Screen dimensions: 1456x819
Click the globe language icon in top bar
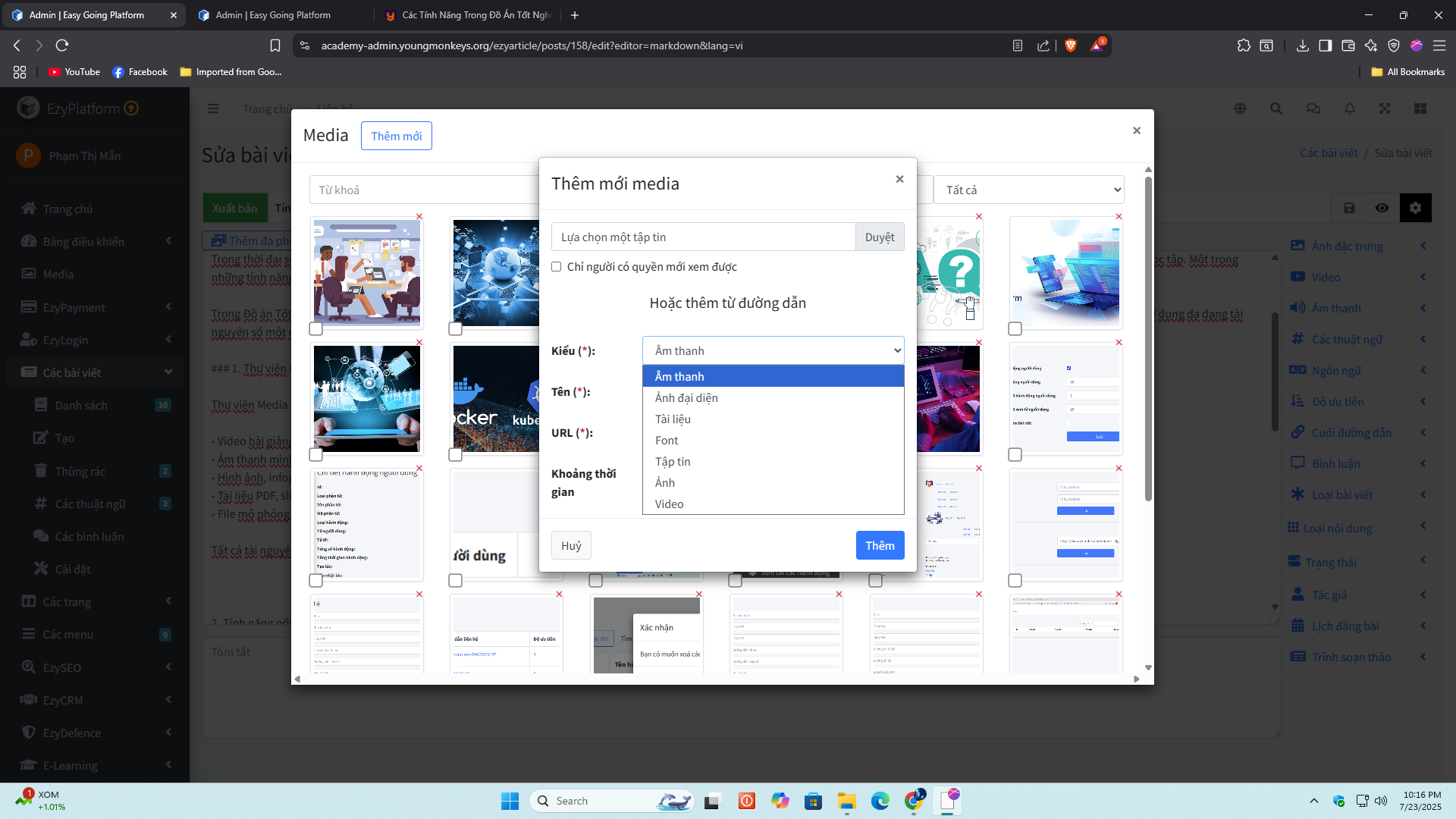coord(1240,108)
